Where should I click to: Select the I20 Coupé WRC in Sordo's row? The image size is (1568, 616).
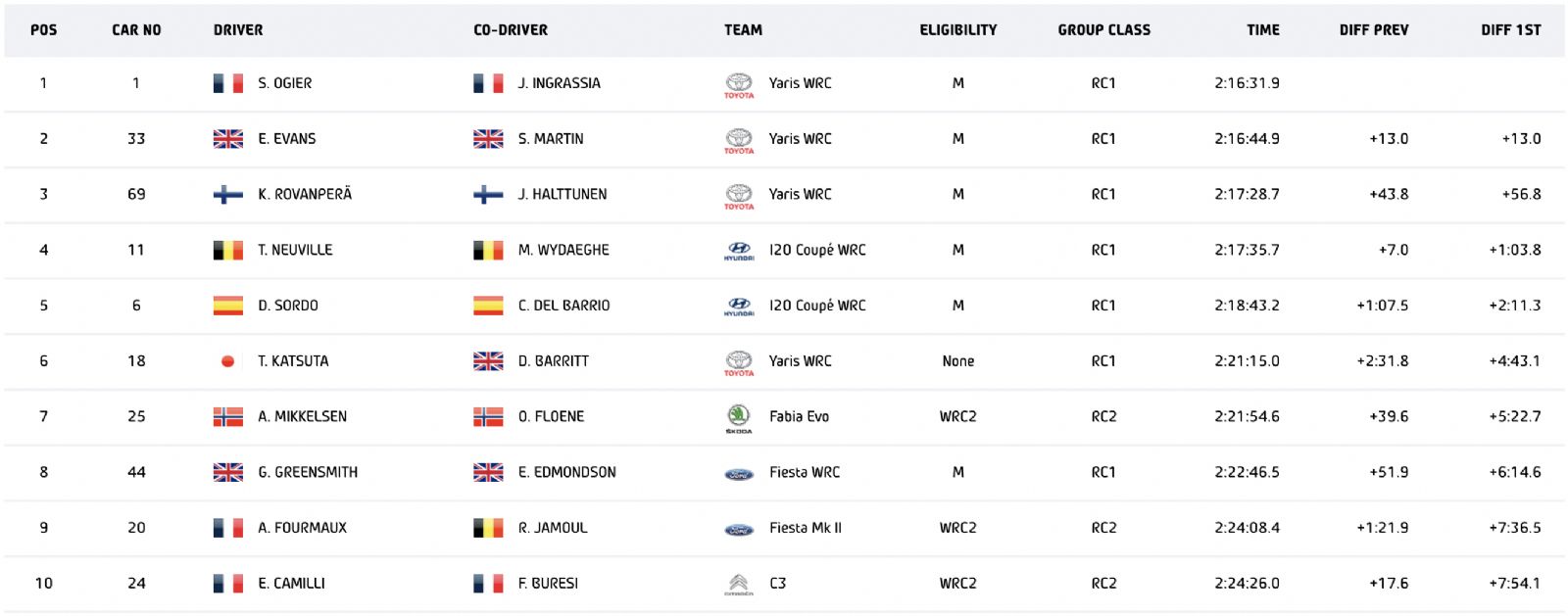click(817, 306)
